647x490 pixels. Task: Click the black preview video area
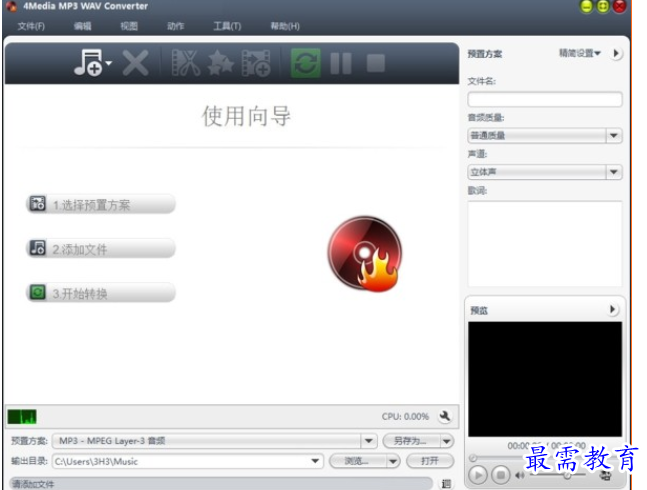pyautogui.click(x=545, y=379)
